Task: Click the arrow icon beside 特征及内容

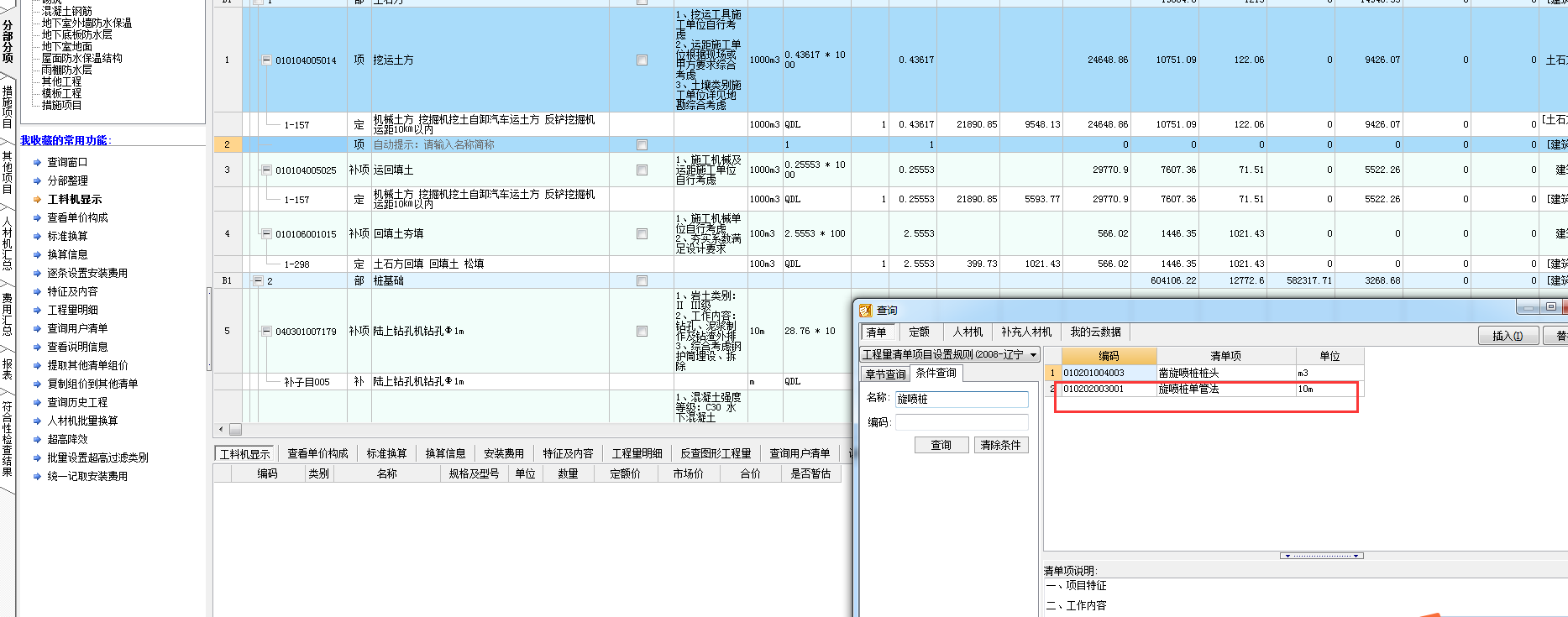Action: [x=37, y=292]
